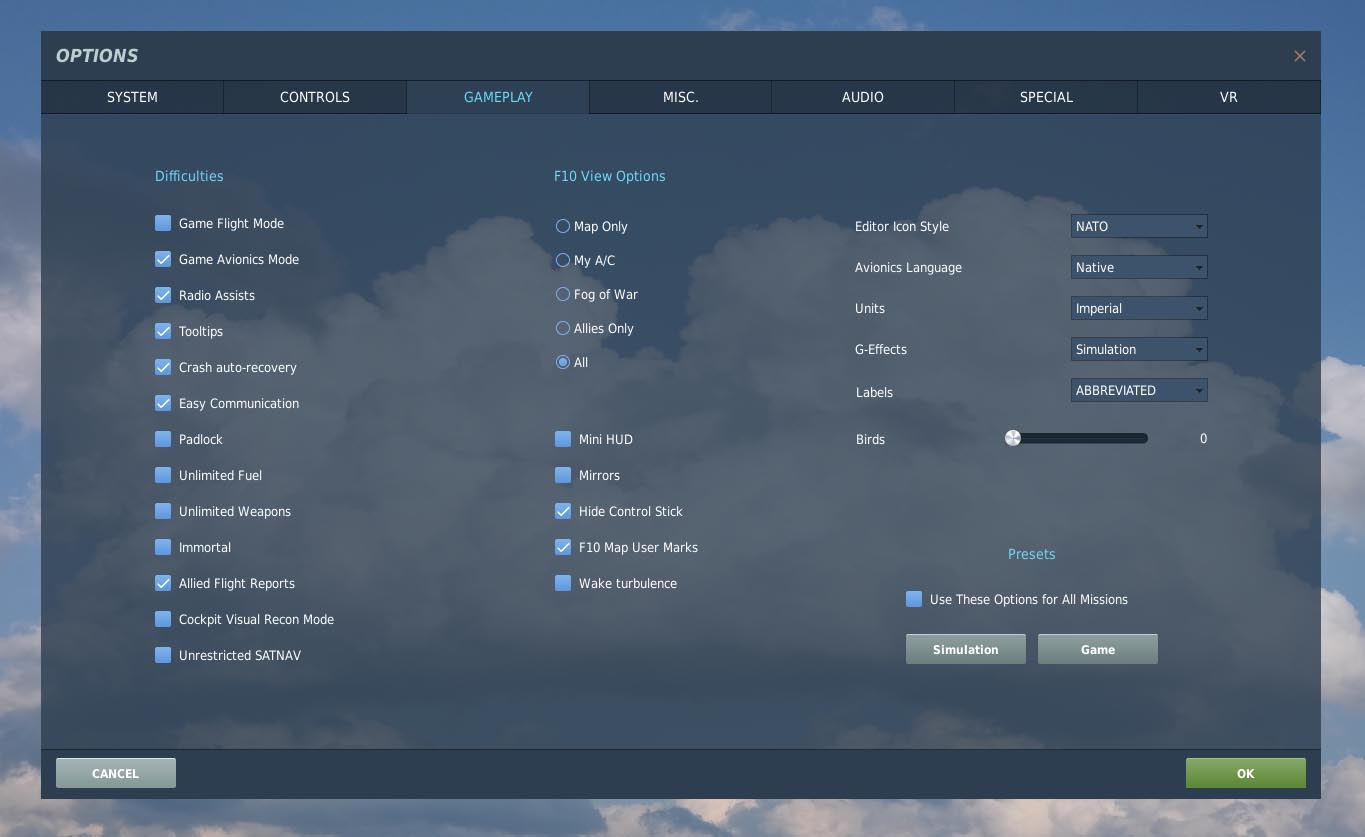Screen dimensions: 1365x837
Task: Expand the Units dropdown showing Imperial
Action: [1139, 308]
